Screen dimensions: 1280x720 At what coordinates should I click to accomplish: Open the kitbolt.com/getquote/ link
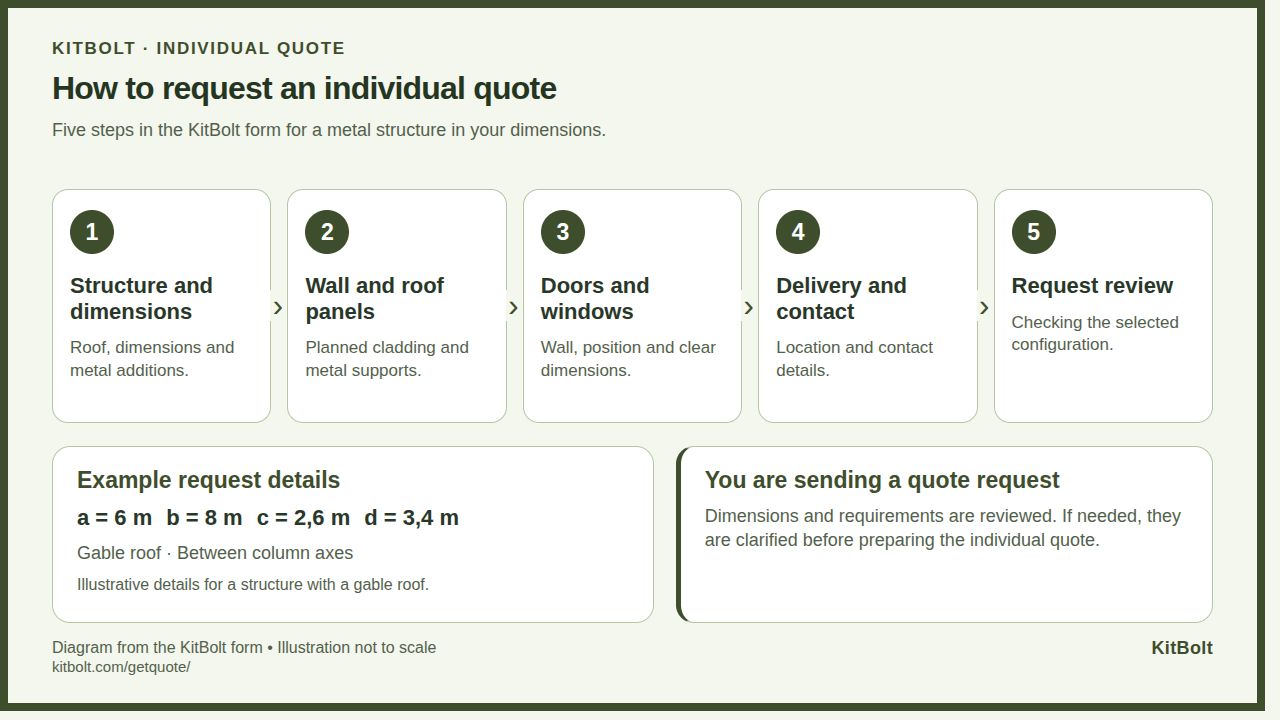(121, 667)
